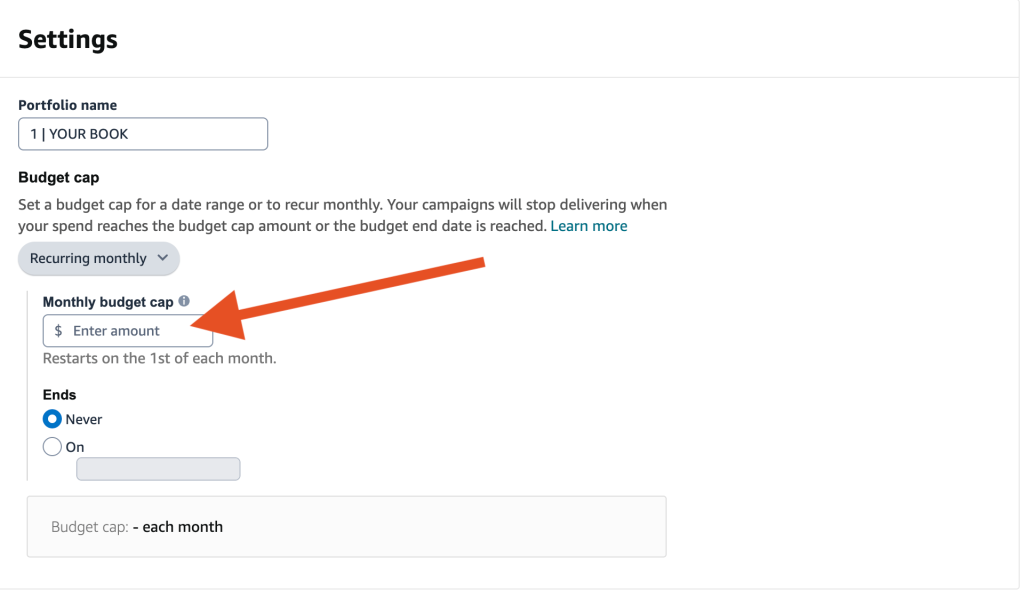Screen dimensions: 1024x597
Task: Click the dollar sign in amount field
Action: (58, 331)
